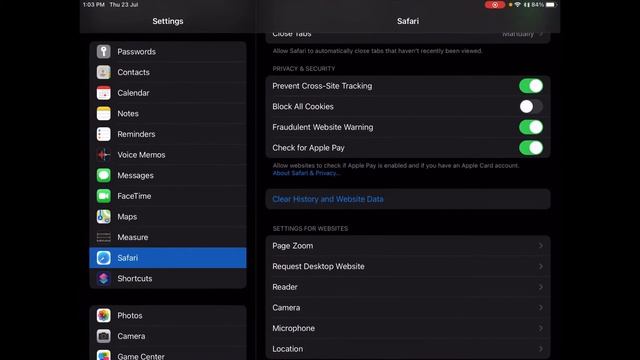Open FaceTime settings row

pos(168,196)
